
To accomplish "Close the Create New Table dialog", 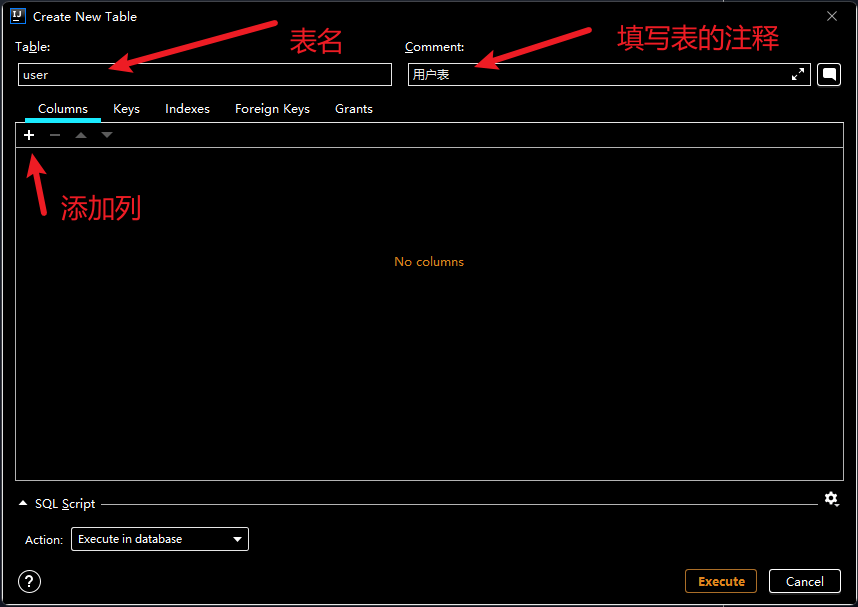I will (832, 16).
